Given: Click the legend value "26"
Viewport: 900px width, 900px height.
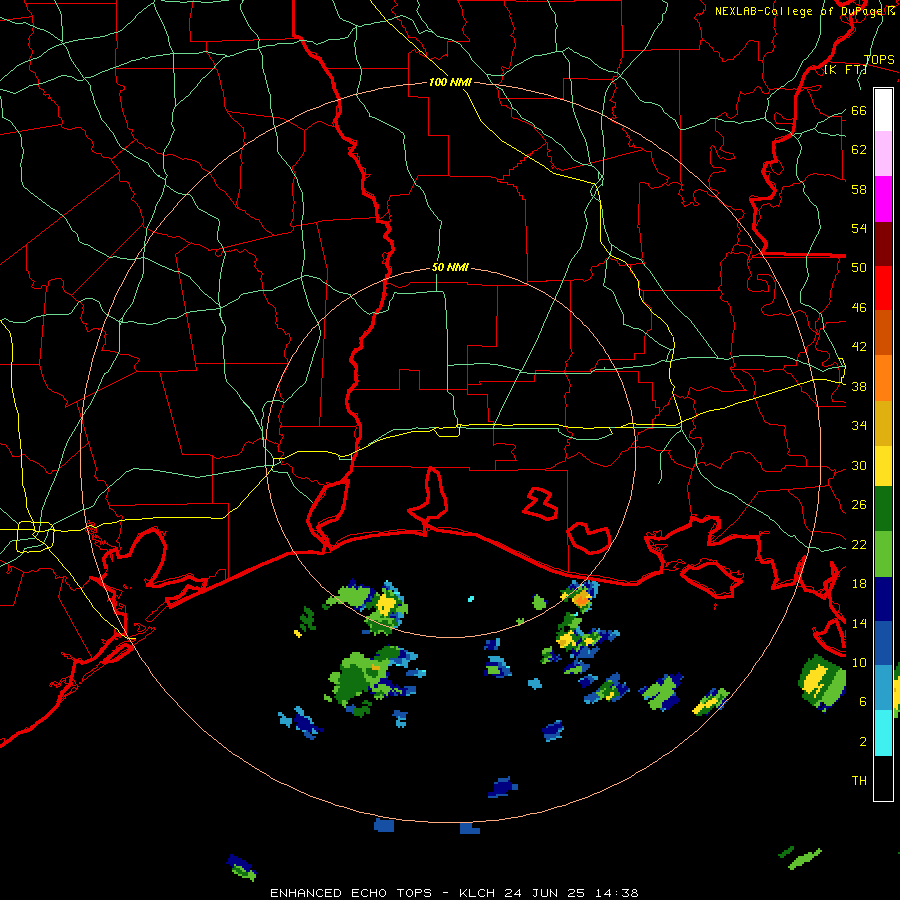Looking at the screenshot, I should (859, 505).
